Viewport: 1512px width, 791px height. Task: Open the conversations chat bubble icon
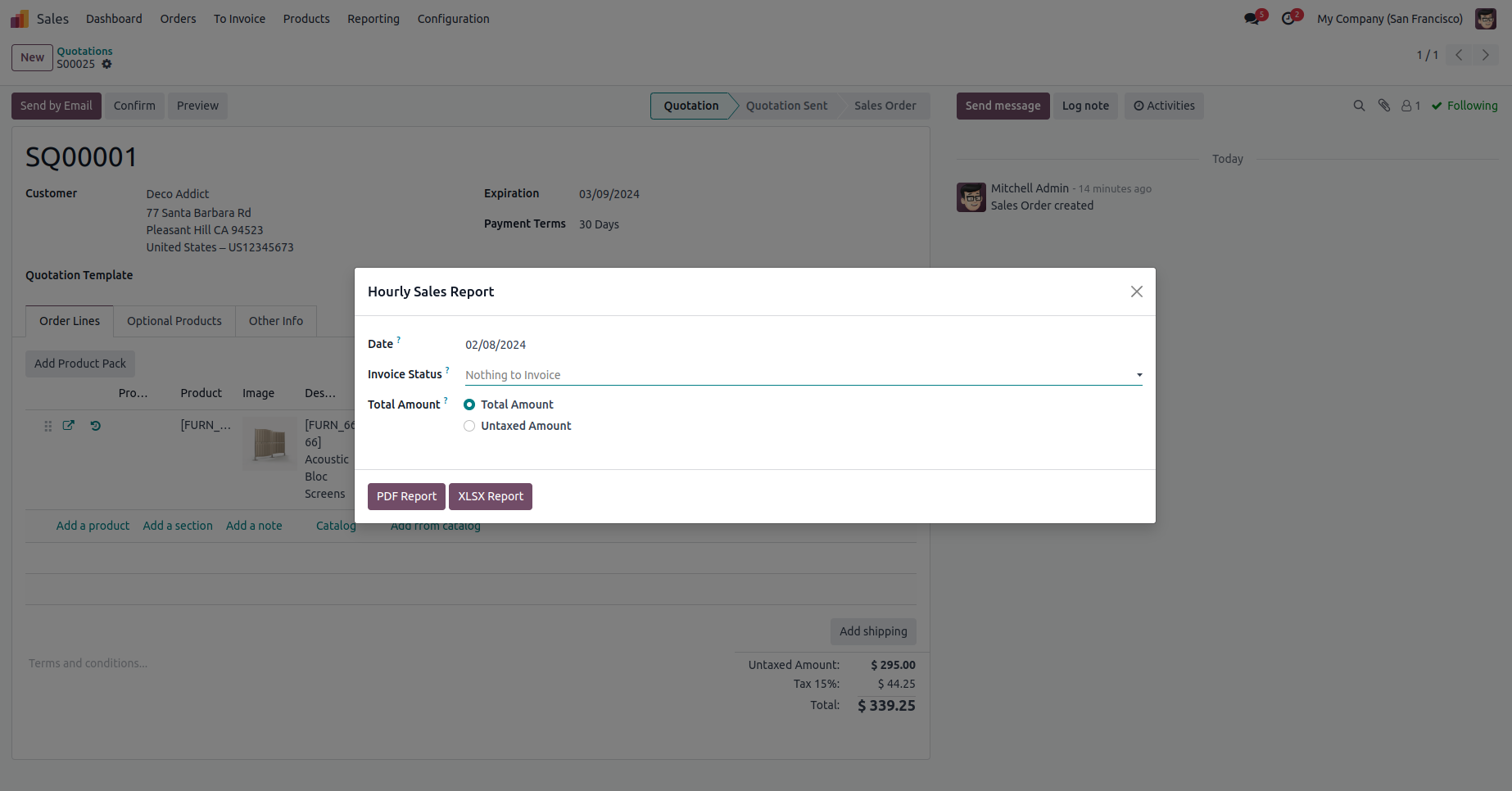click(x=1252, y=18)
